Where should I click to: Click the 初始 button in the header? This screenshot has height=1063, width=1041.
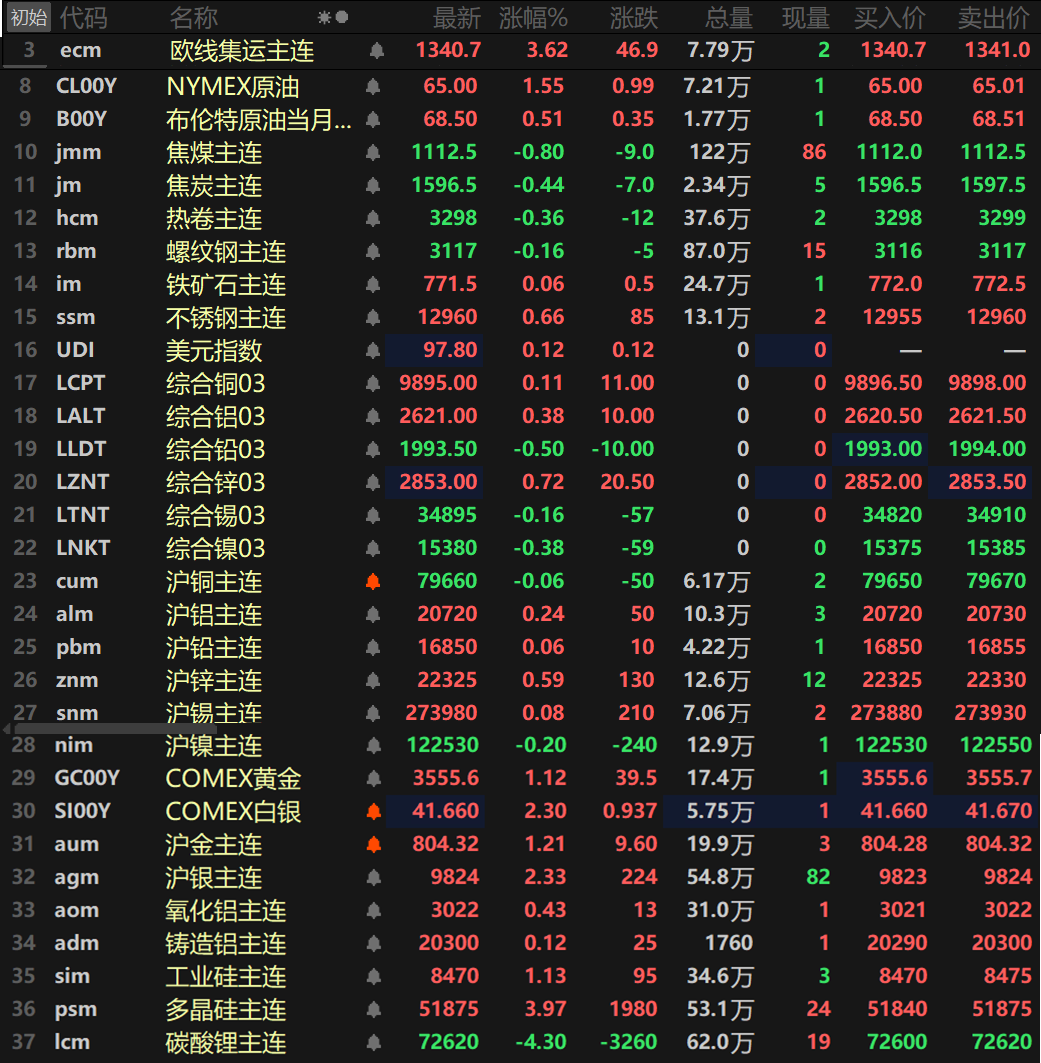(x=28, y=17)
